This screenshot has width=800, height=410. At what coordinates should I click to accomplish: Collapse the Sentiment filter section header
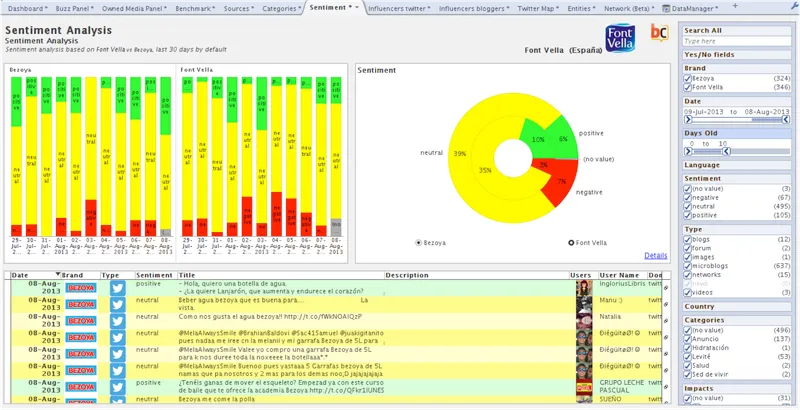(737, 178)
